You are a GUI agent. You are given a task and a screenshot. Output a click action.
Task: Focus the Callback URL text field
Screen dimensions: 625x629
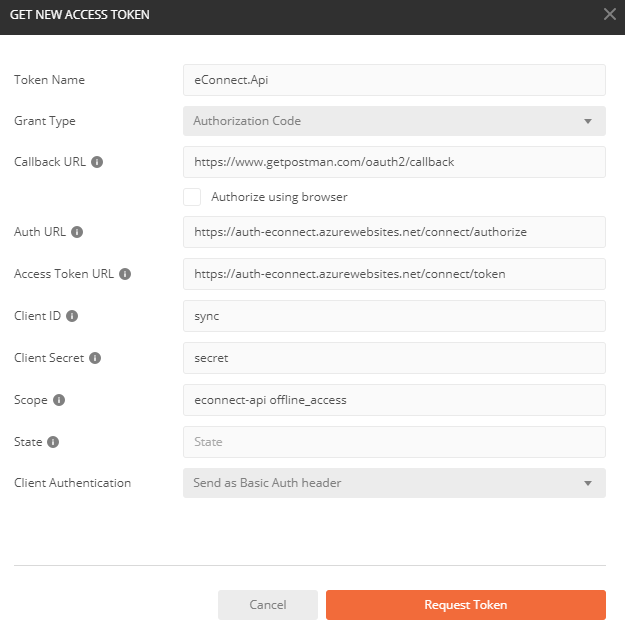click(394, 162)
